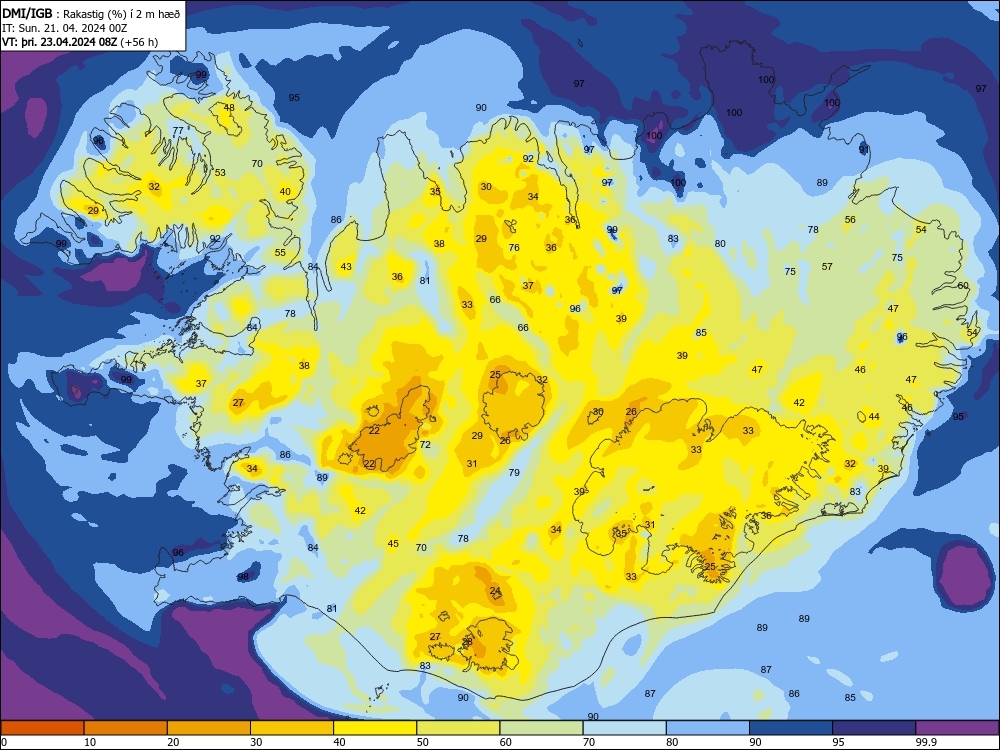Click the legend scale label '10'
Image resolution: width=1000 pixels, height=750 pixels.
(x=90, y=742)
